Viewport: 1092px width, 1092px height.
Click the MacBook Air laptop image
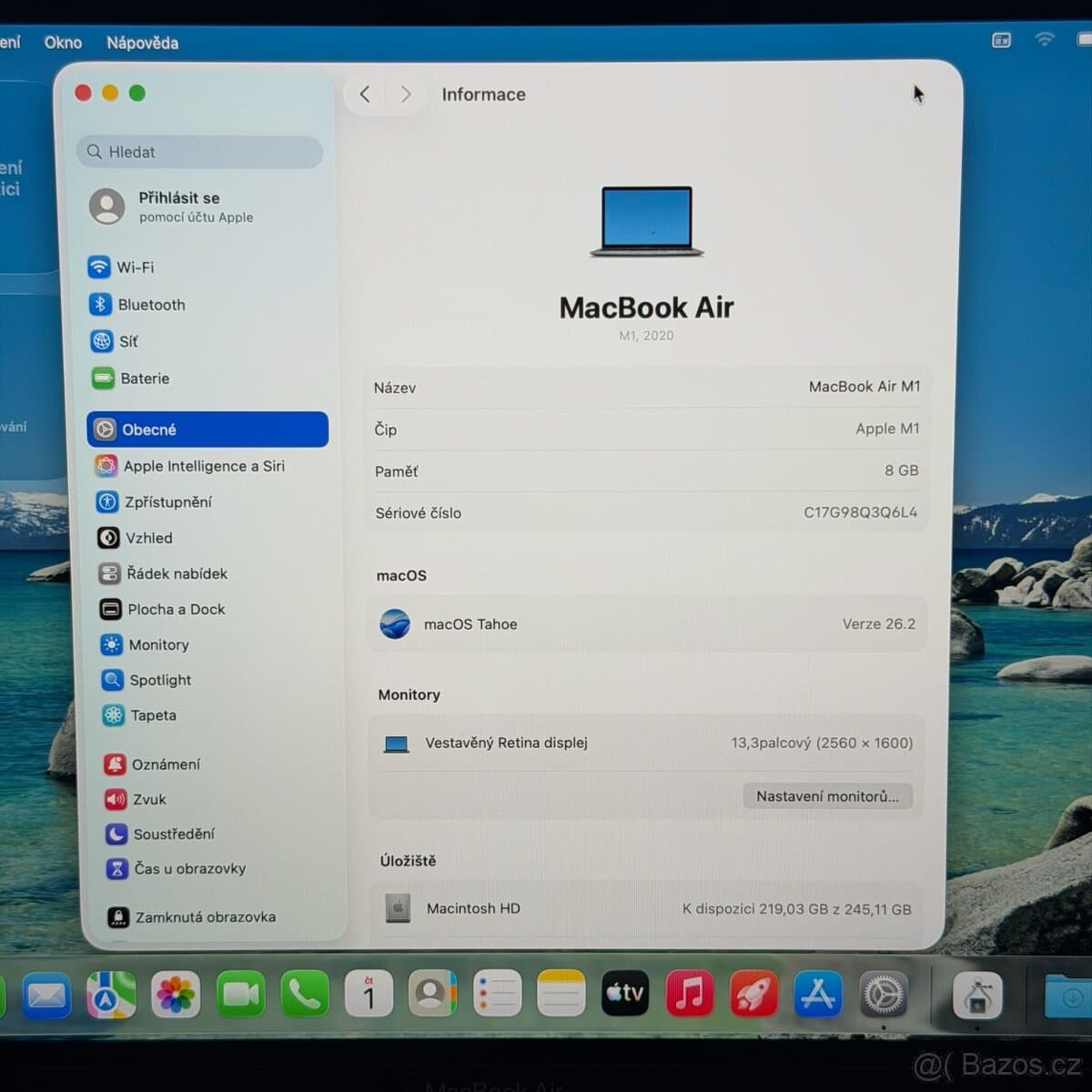click(647, 221)
